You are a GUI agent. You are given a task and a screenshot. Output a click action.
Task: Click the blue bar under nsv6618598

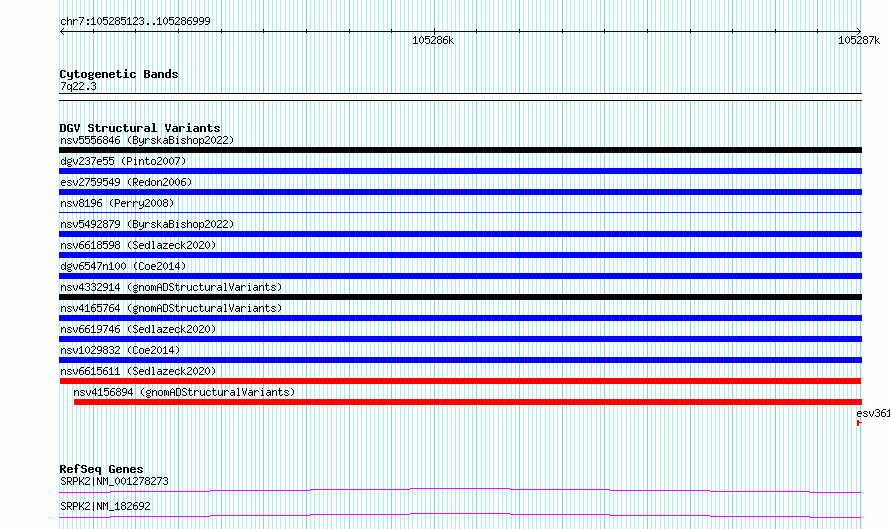click(x=460, y=255)
